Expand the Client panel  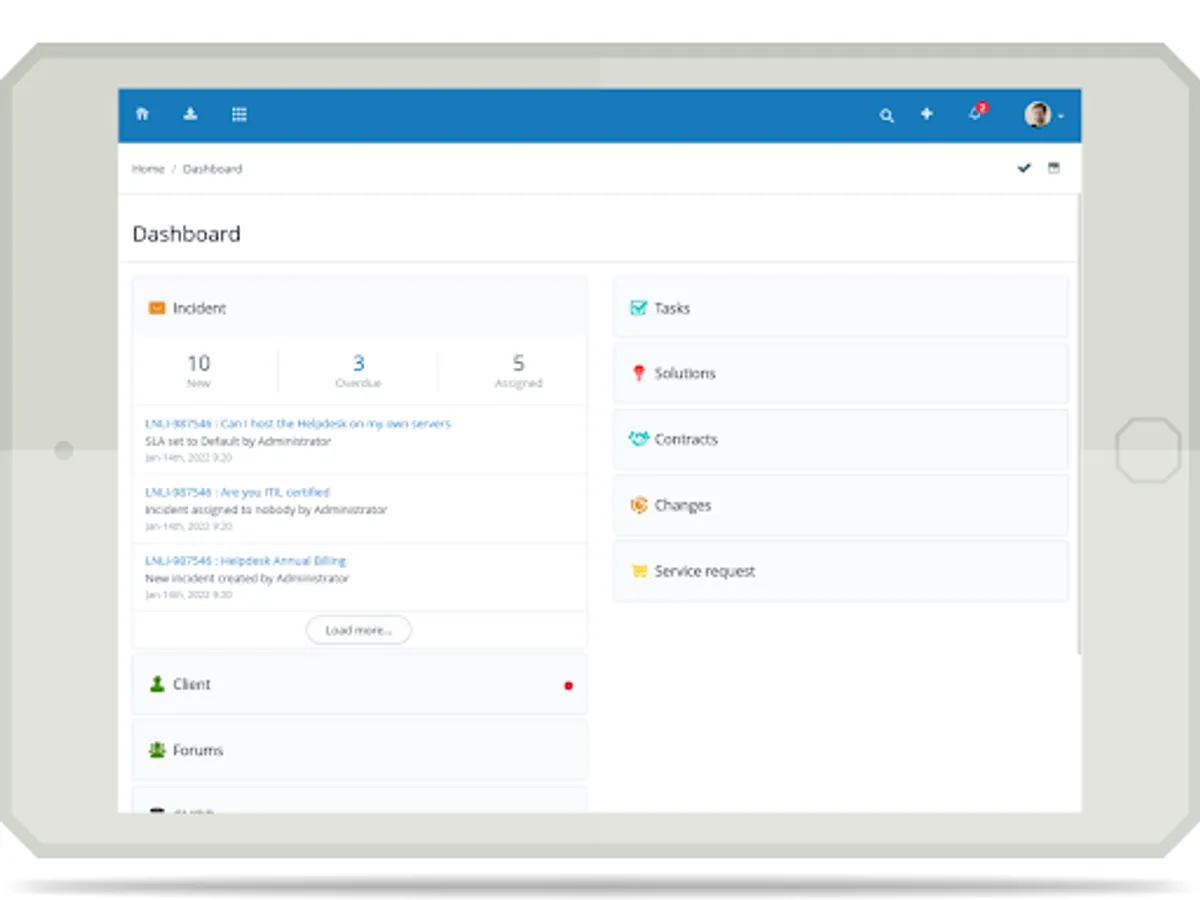(360, 684)
